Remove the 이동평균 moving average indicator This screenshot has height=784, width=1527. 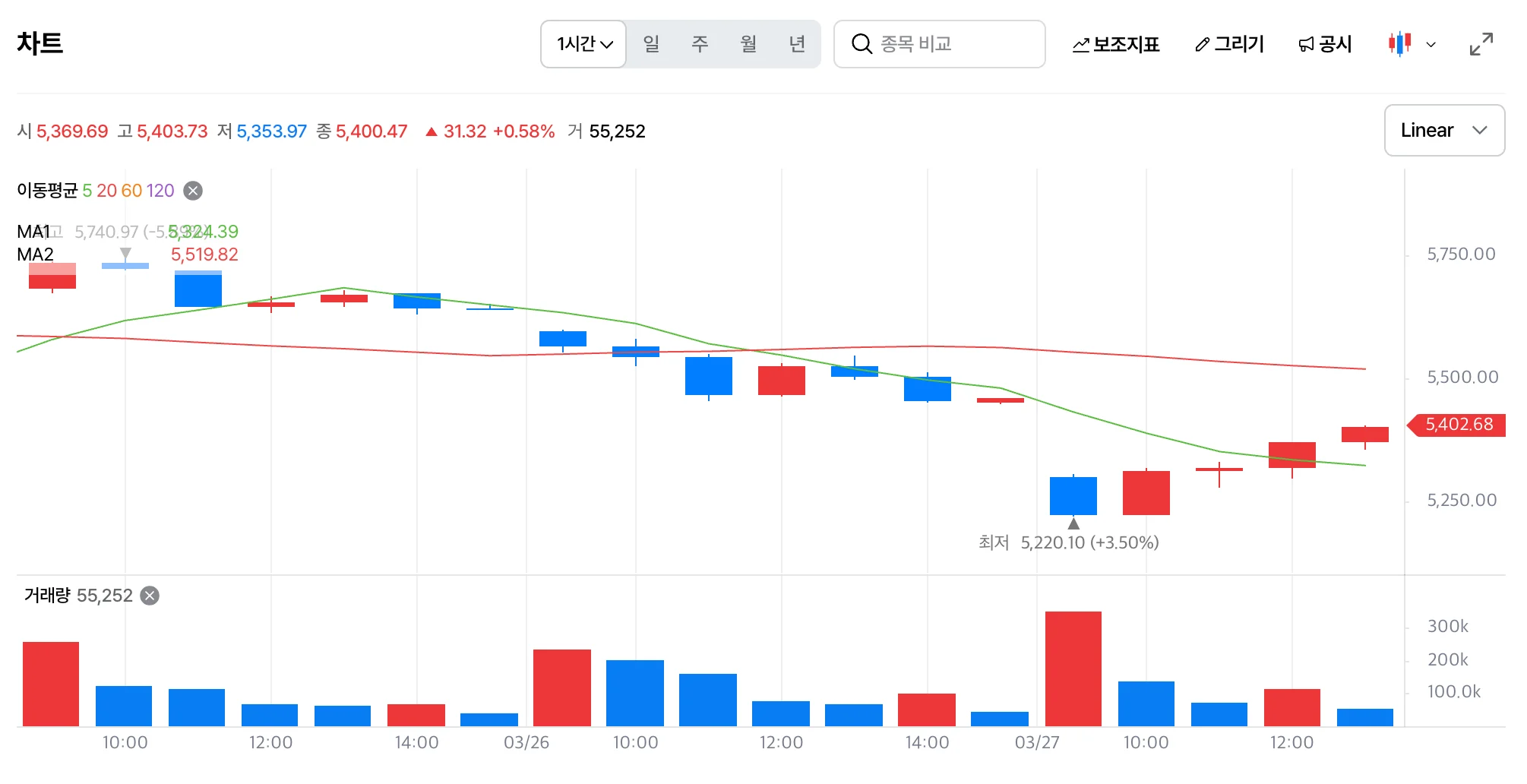[x=194, y=191]
